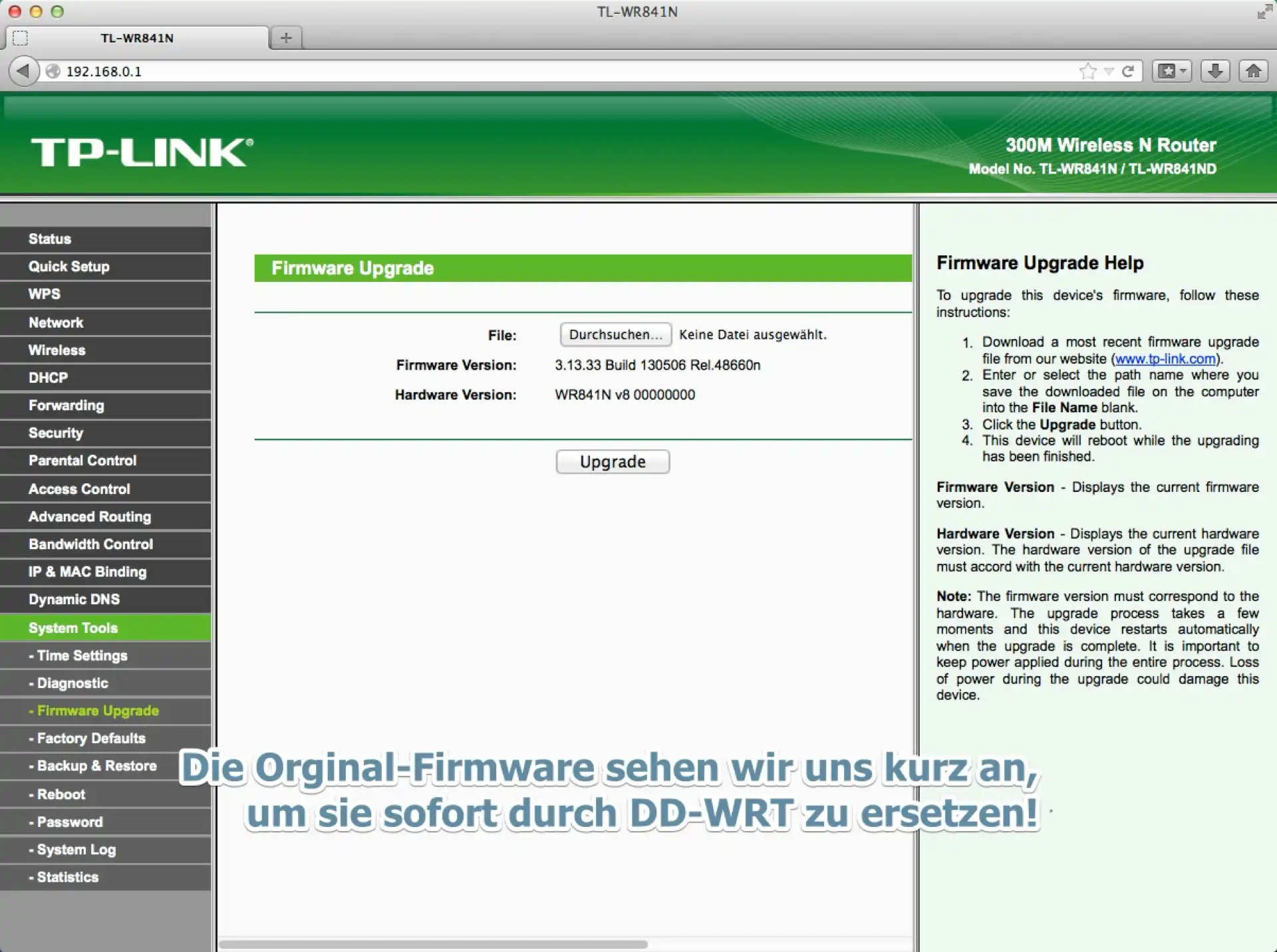Go to the browser home page icon
Screen dimensions: 1277x952
tap(1253, 70)
